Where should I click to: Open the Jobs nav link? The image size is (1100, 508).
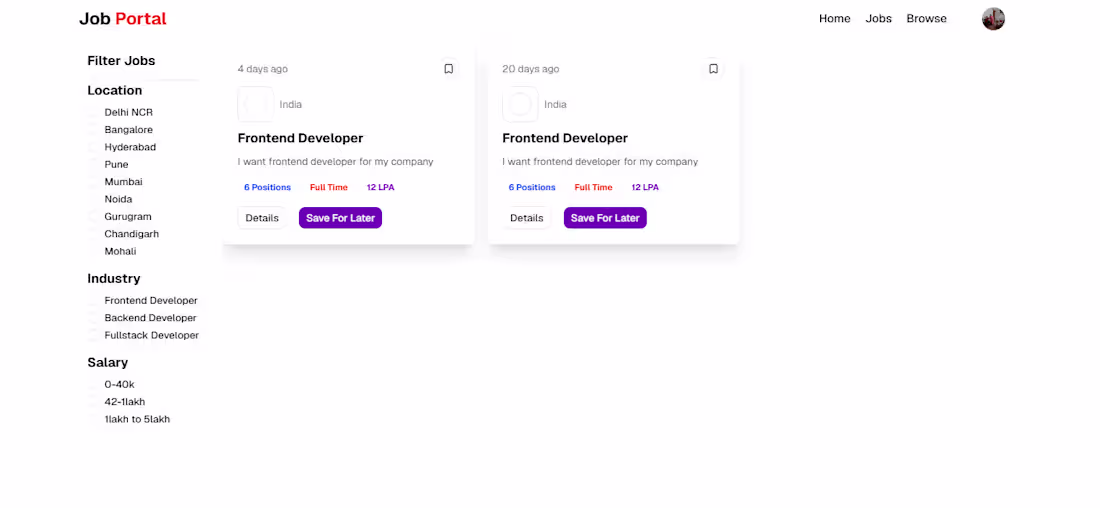tap(878, 19)
